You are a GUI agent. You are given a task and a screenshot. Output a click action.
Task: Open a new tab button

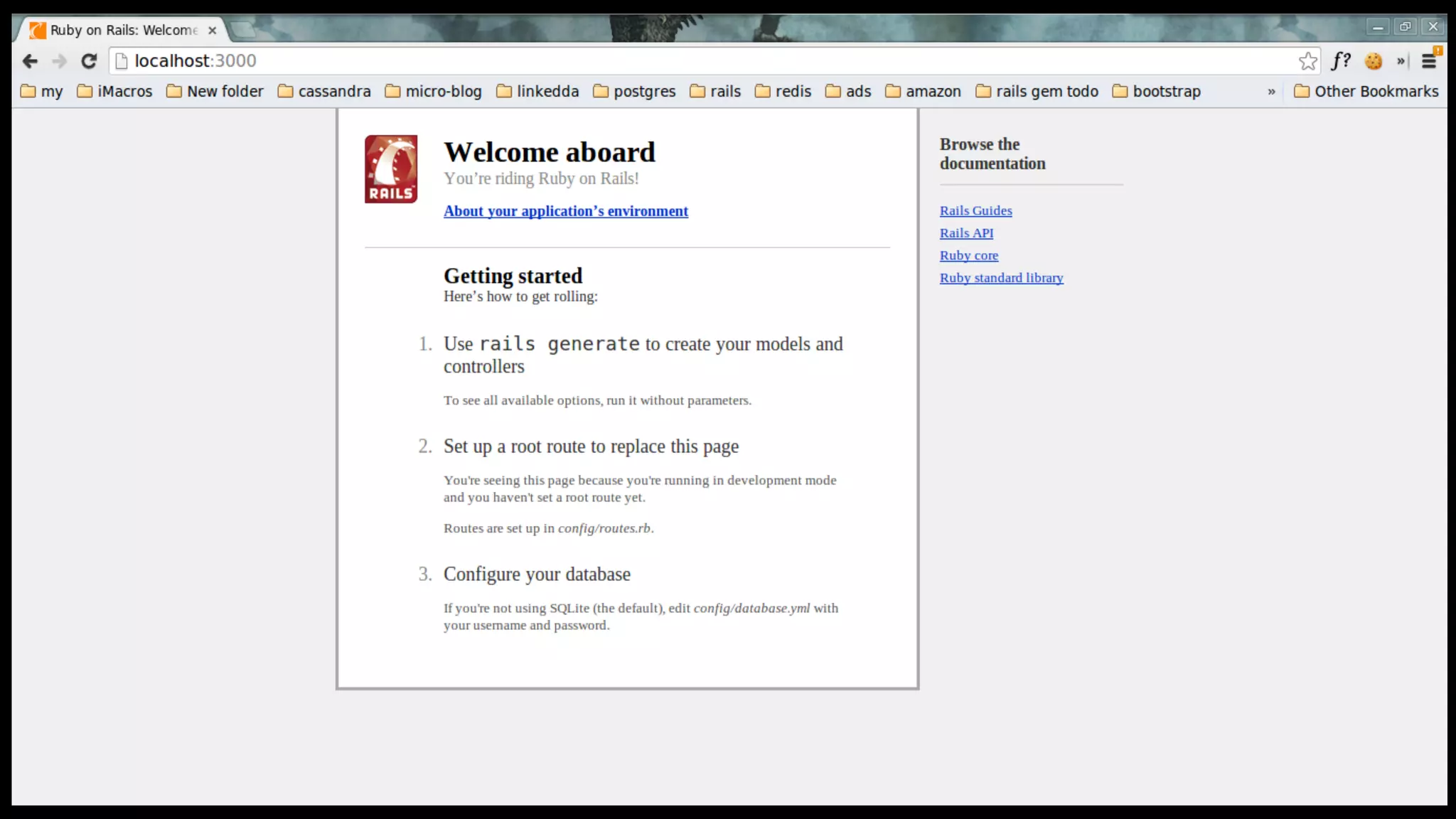243,30
